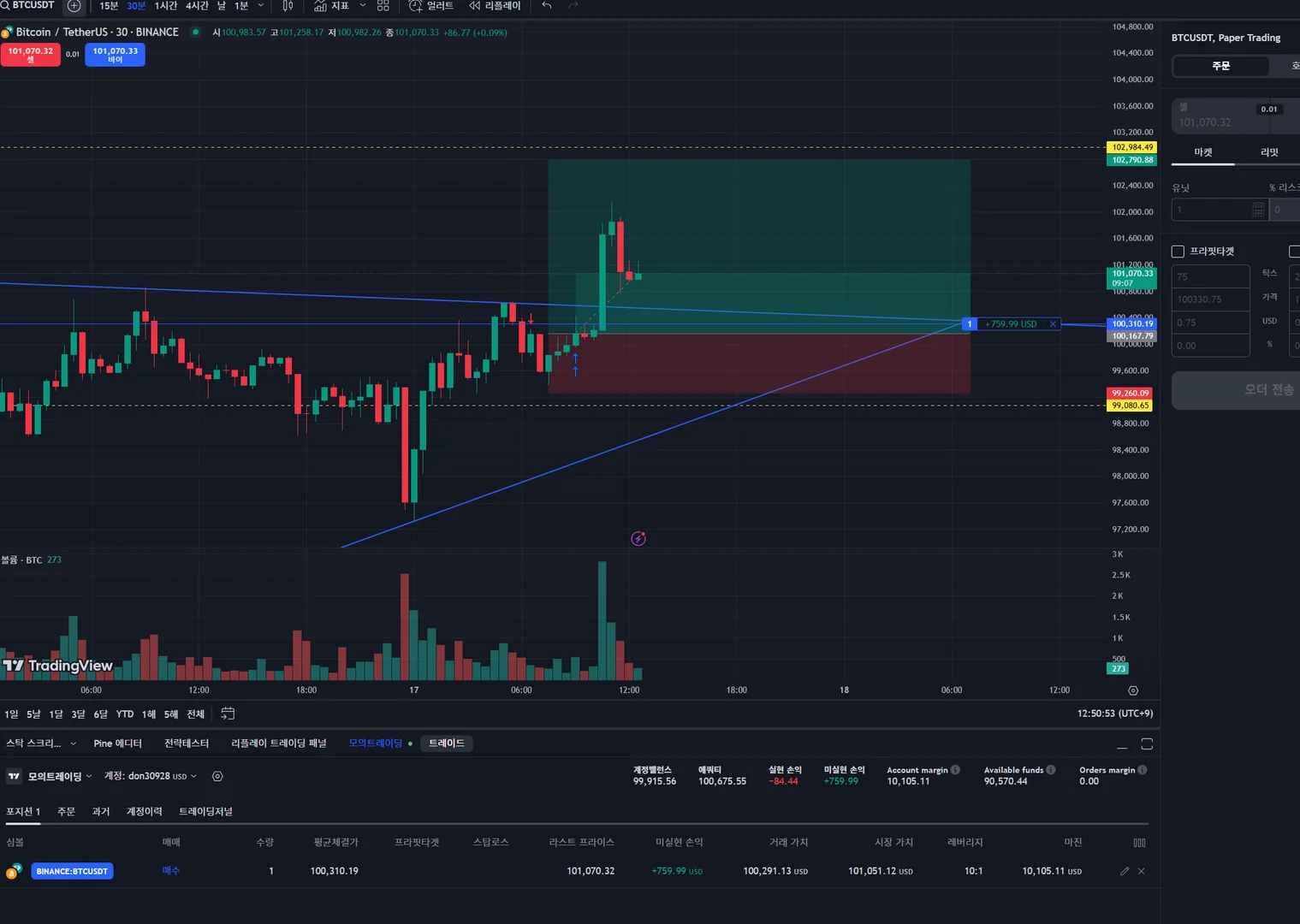The height and width of the screenshot is (924, 1300).
Task: Open the chart layout grid icon
Action: point(383,6)
